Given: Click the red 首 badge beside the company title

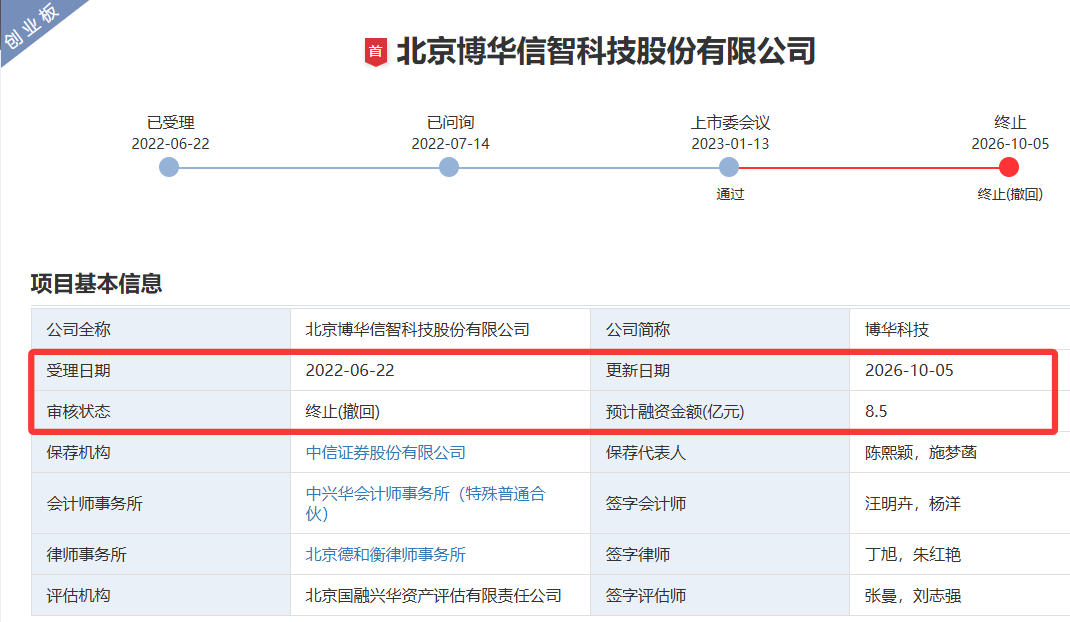Looking at the screenshot, I should [x=375, y=52].
